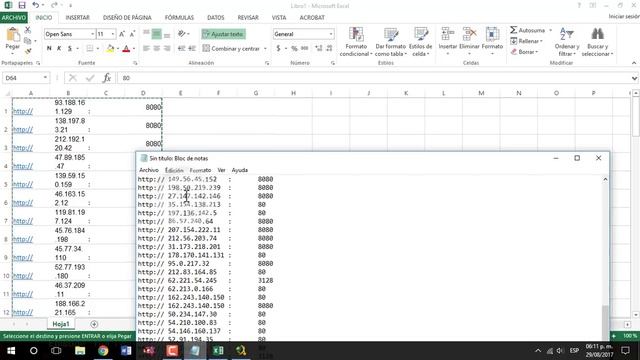Switch to the DATOS ribbon tab
The width and height of the screenshot is (640, 360).
pyautogui.click(x=216, y=18)
